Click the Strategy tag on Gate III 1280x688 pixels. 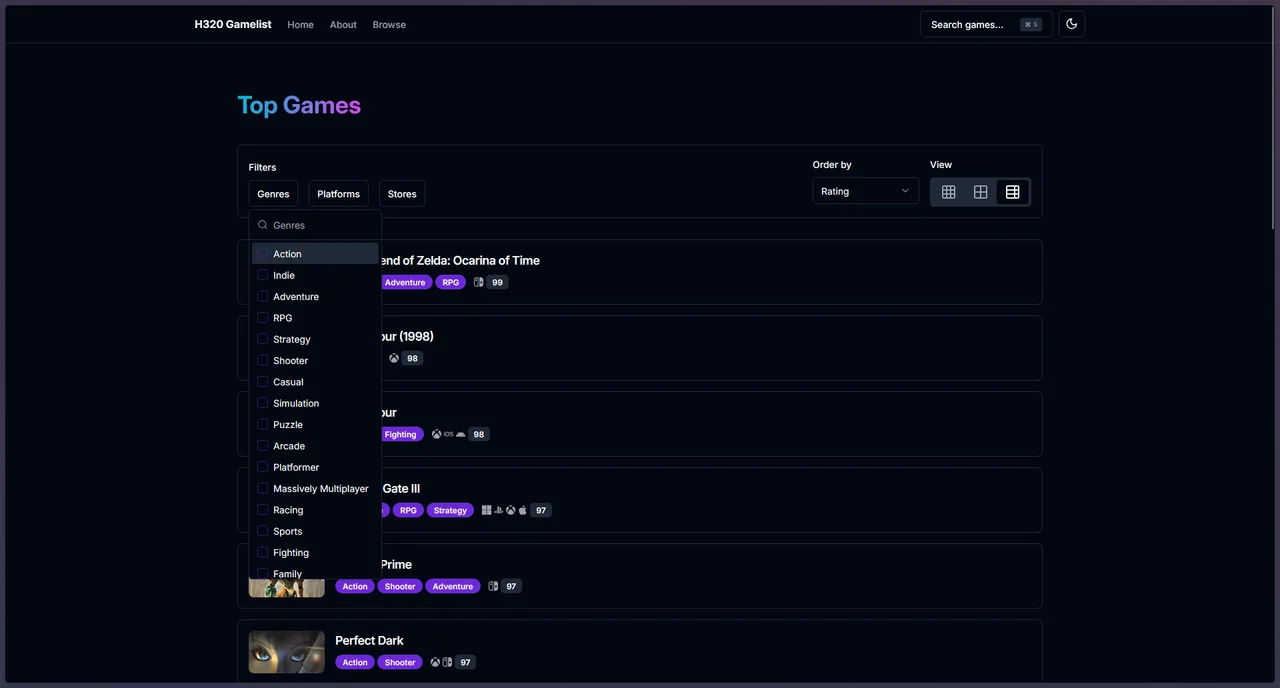[450, 510]
